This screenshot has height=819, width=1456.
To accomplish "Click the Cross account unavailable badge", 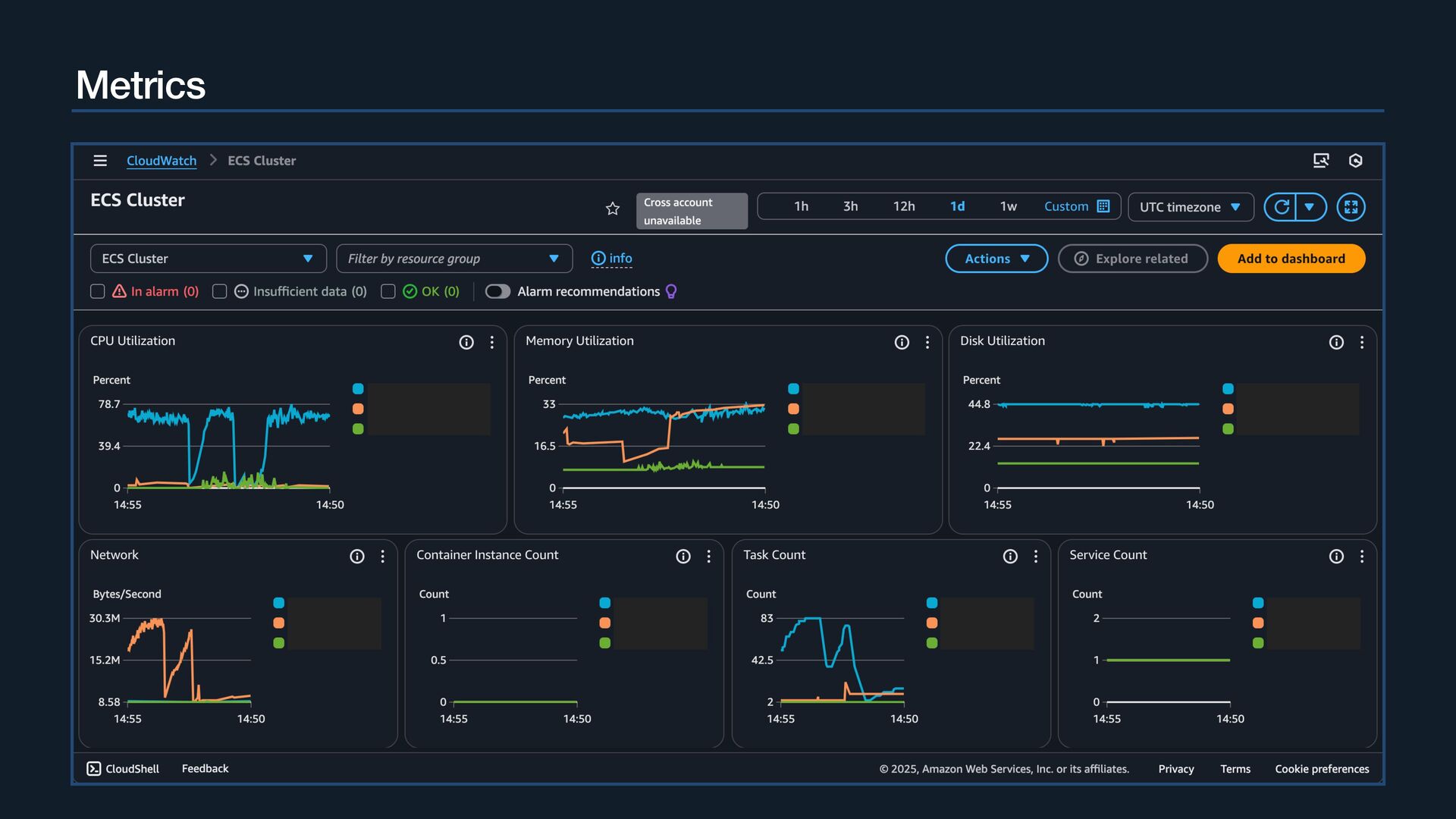I will point(692,211).
